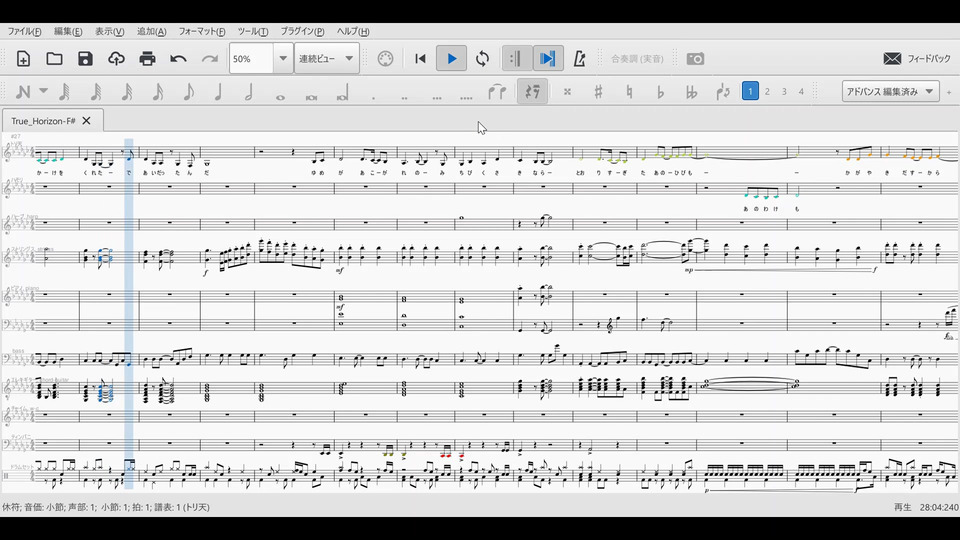The image size is (960, 540).
Task: Open the ツール(T) menu
Action: click(253, 31)
